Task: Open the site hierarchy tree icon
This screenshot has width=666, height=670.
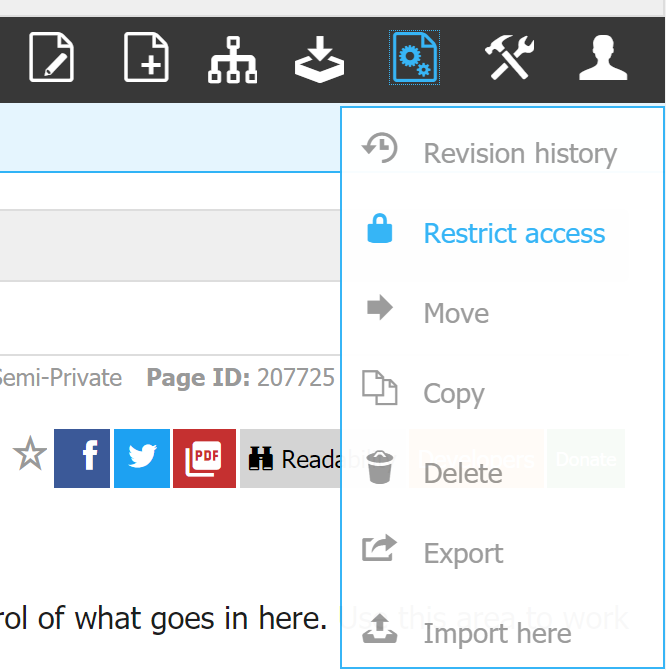Action: (232, 59)
